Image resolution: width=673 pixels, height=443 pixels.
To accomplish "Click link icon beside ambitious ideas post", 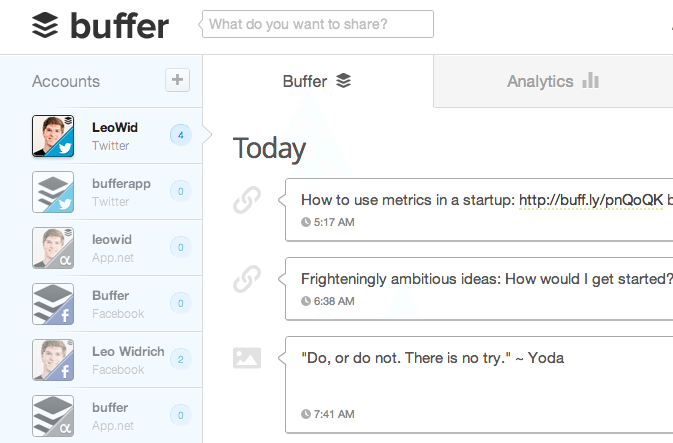I will pos(246,281).
